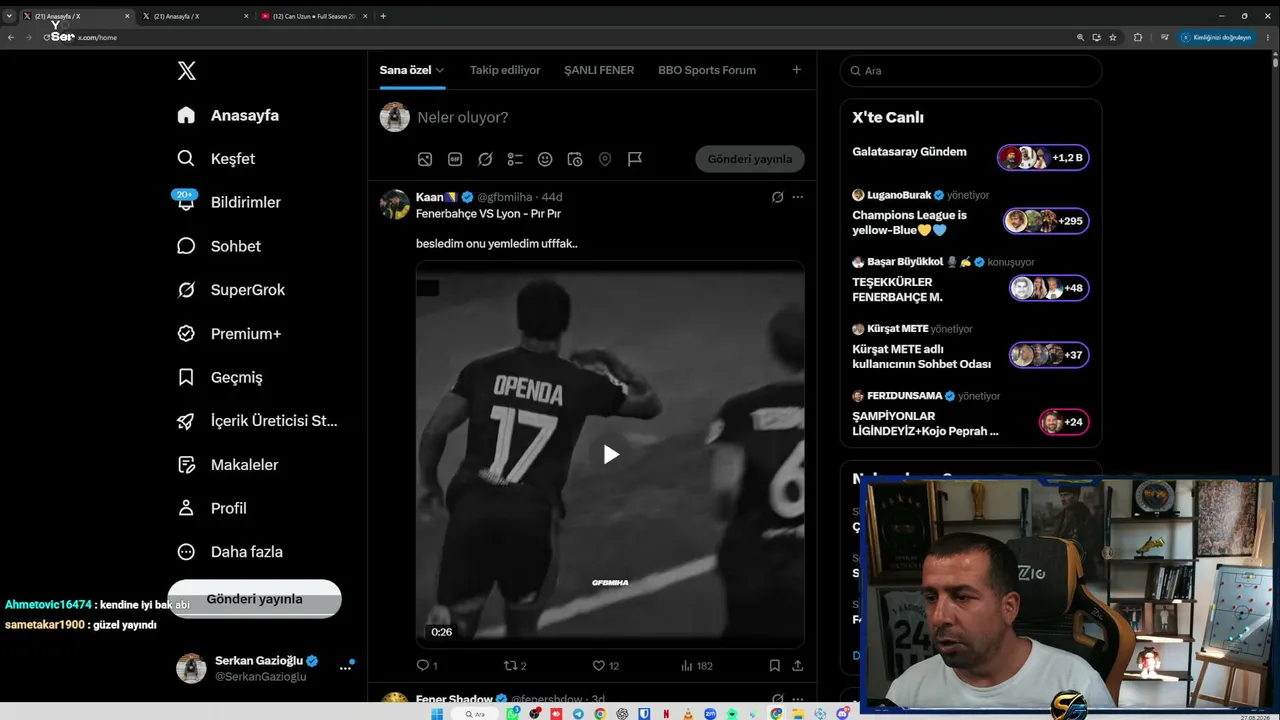Play the OPENDA 17 video
The image size is (1280, 720).
[611, 455]
